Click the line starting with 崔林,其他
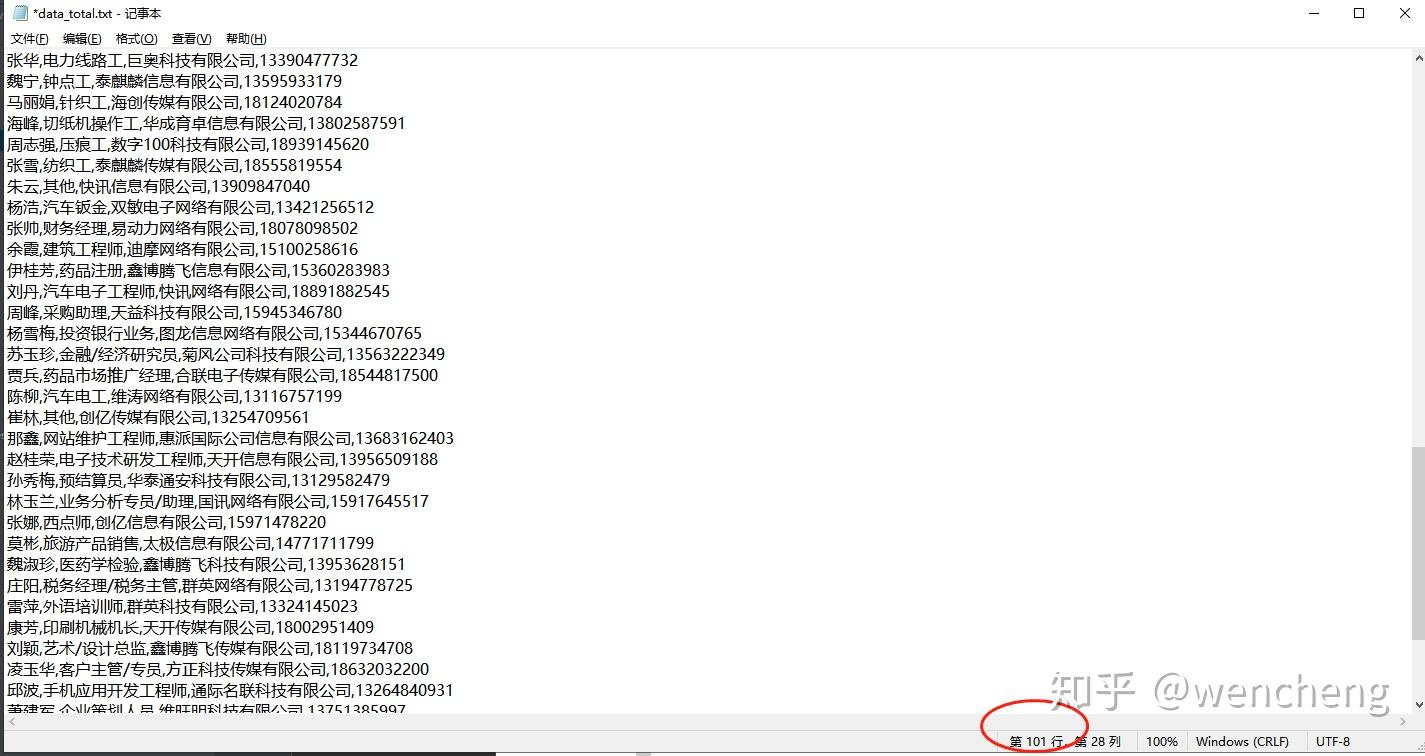This screenshot has width=1425, height=756. pyautogui.click(x=158, y=417)
